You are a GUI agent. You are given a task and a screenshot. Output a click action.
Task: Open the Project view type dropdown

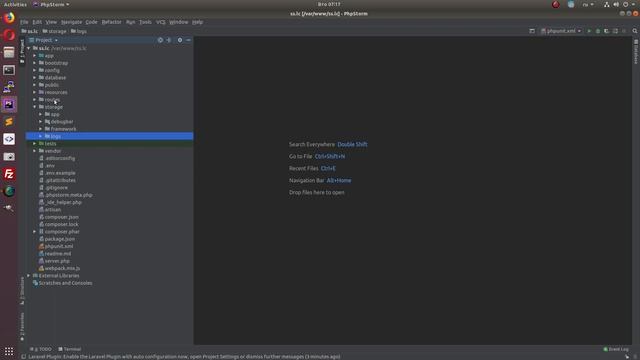pos(44,40)
